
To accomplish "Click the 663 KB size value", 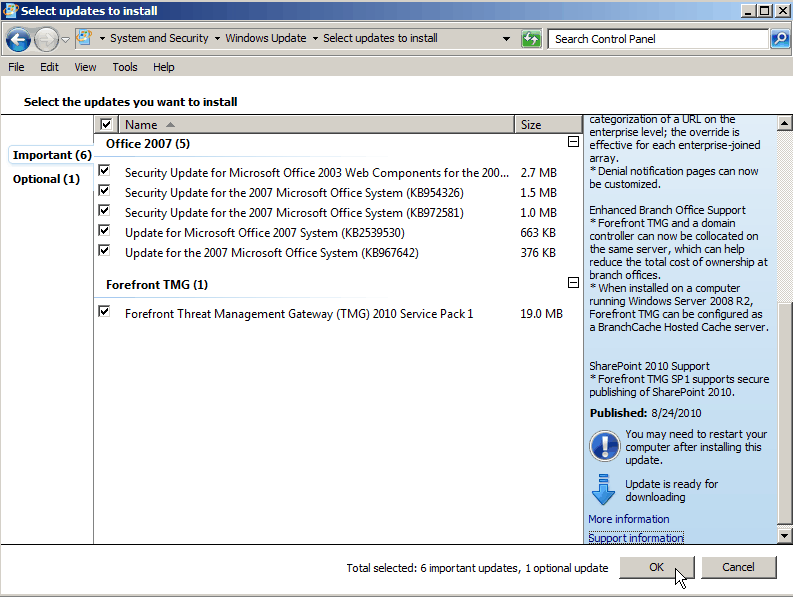I will tap(538, 233).
